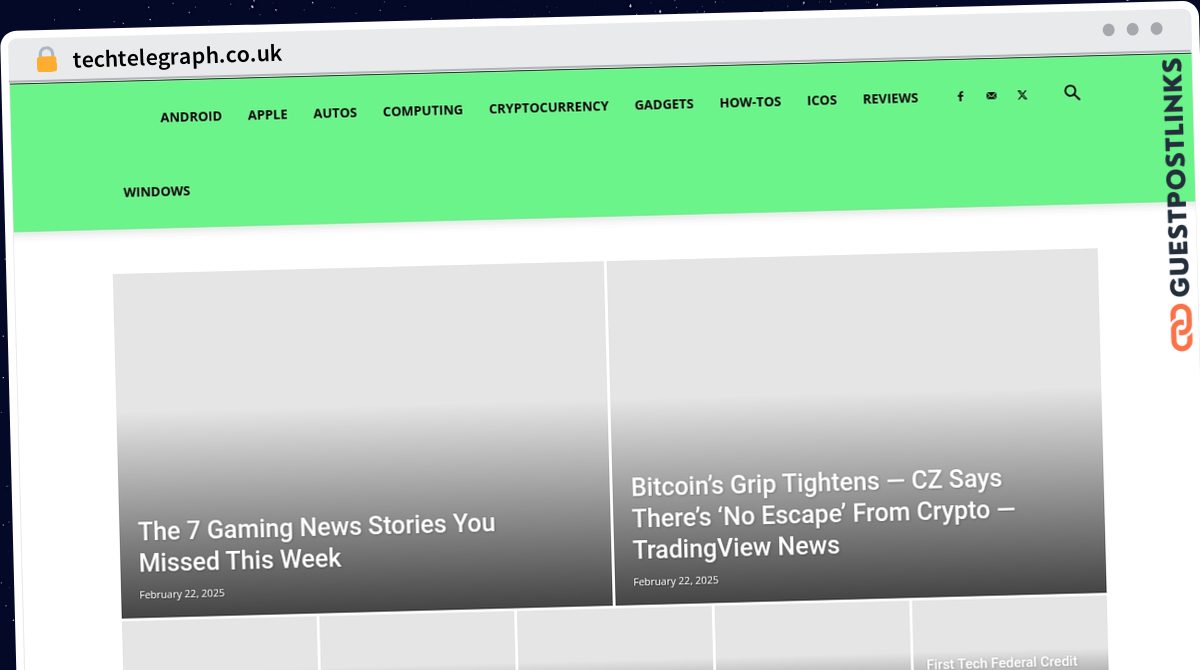Select the Computing menu item
1200x670 pixels.
pos(423,110)
